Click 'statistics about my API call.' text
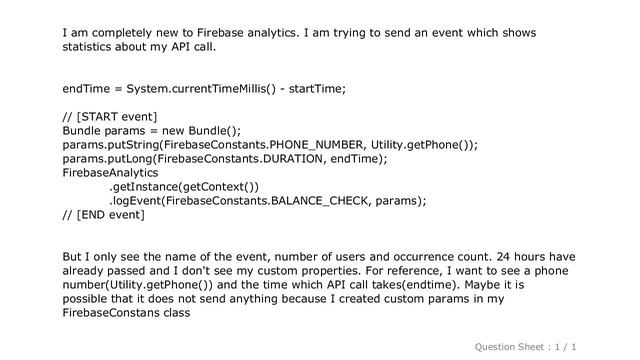 139,47
